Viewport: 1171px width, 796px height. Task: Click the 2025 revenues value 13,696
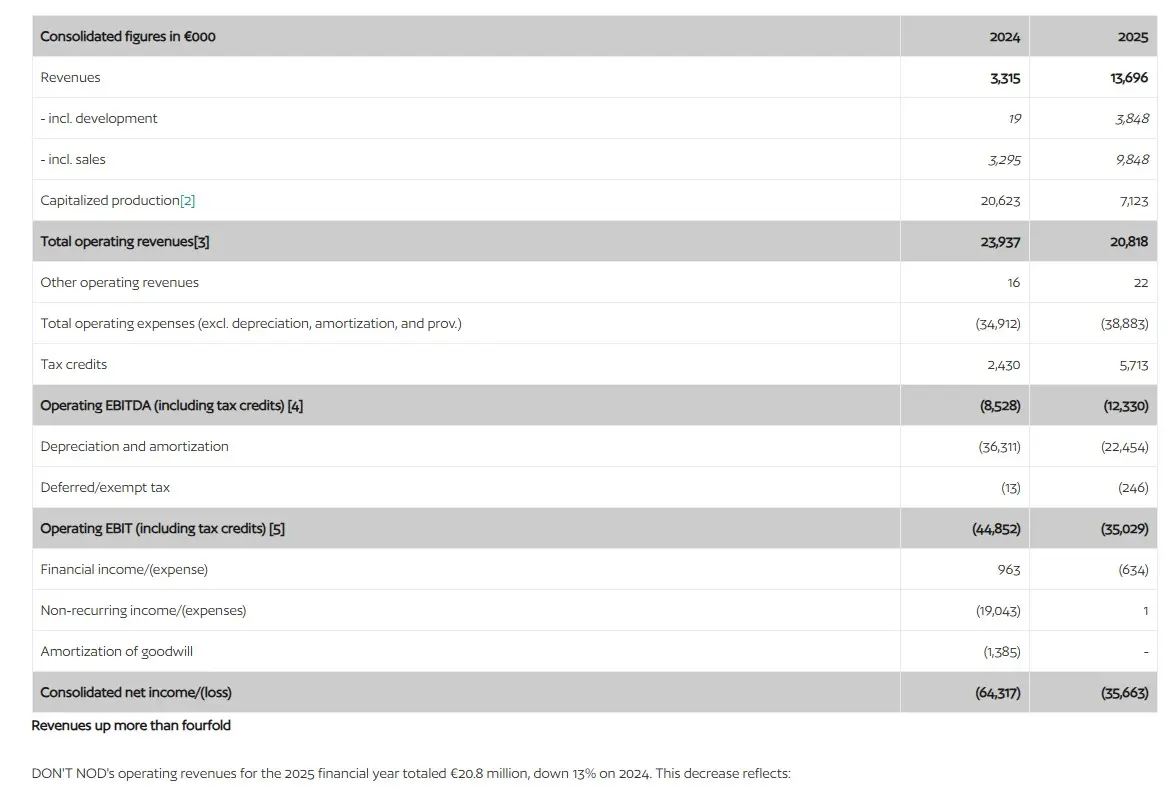pyautogui.click(x=1129, y=78)
